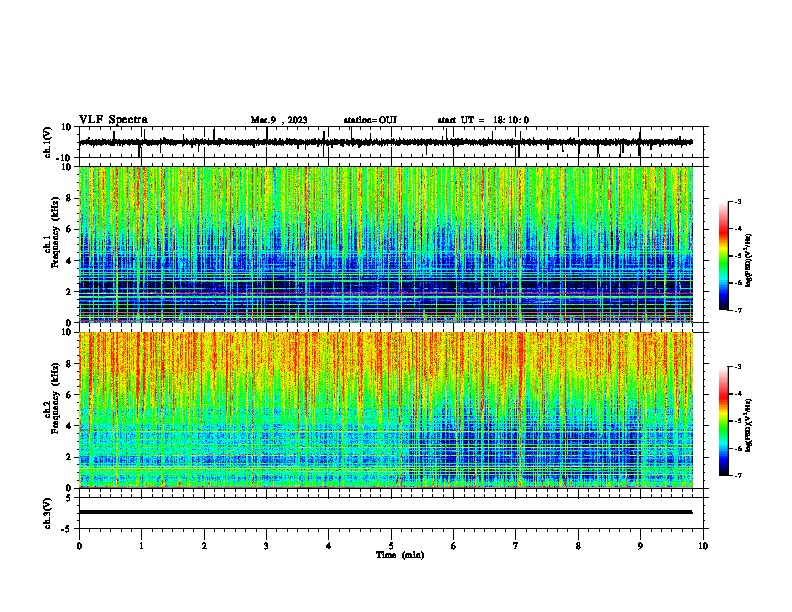792x612 pixels.
Task: Click the "station=OUI" header label
Action: pyautogui.click(x=370, y=120)
